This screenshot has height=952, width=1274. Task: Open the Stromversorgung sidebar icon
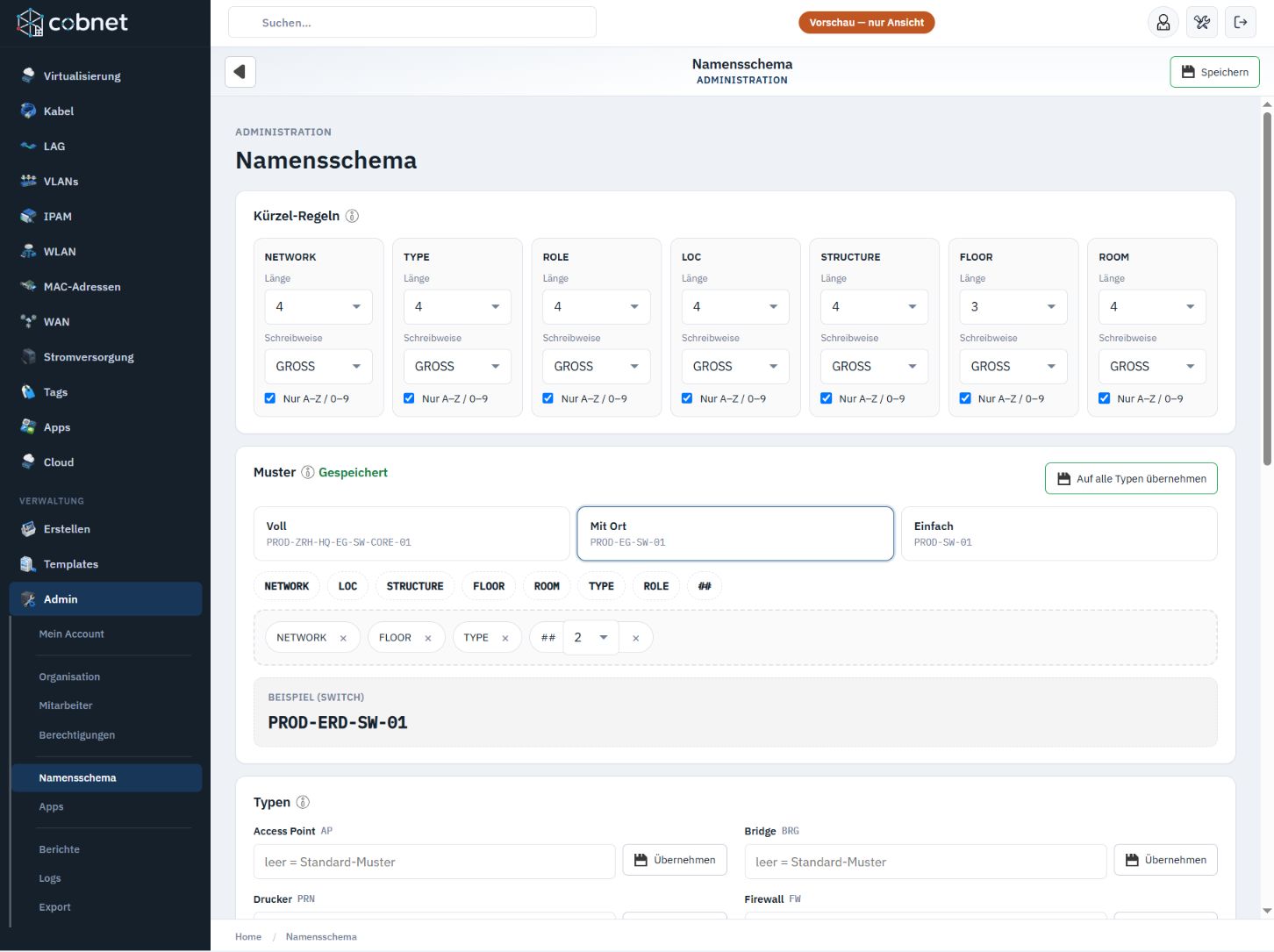(28, 356)
